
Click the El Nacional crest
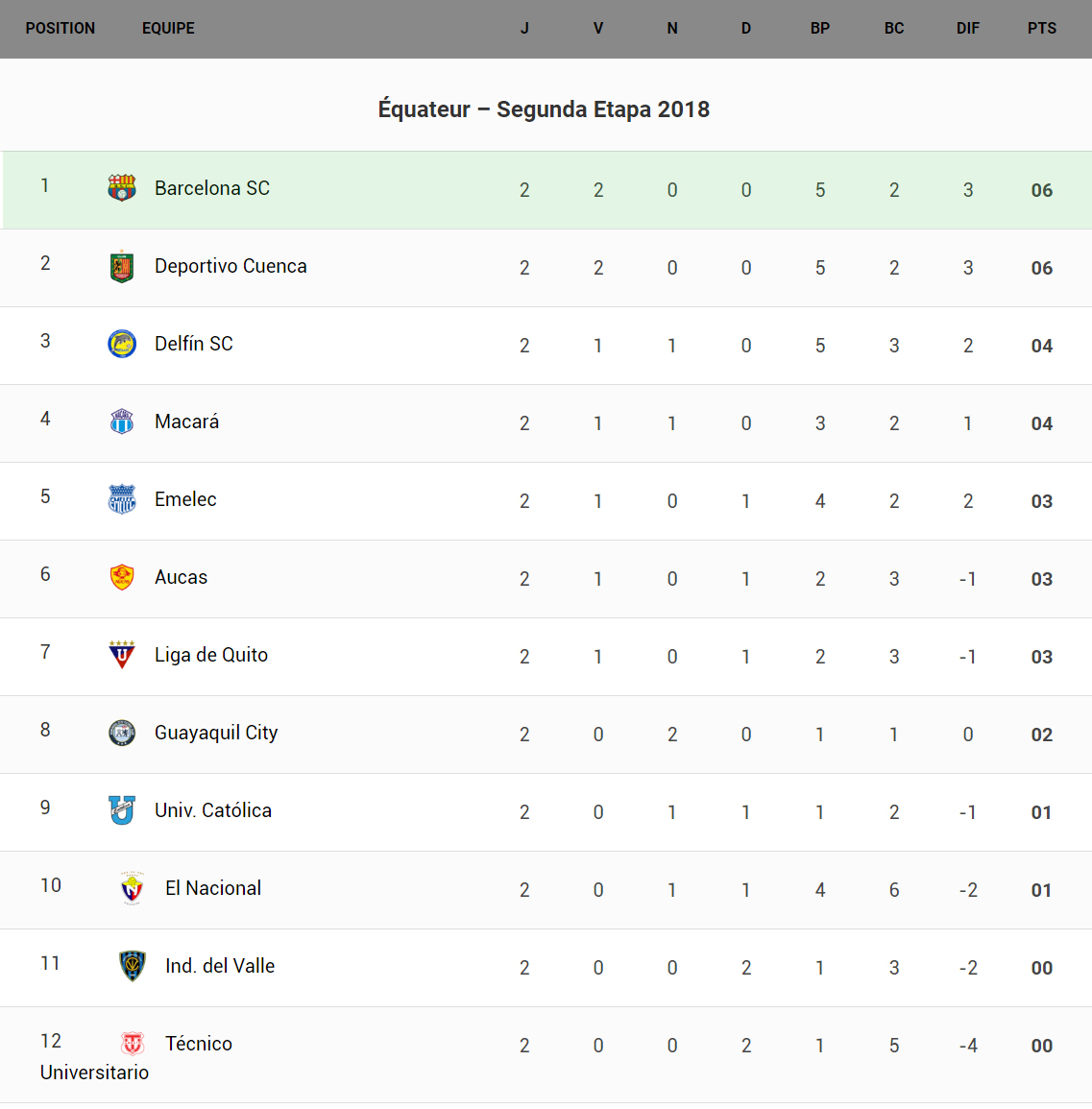(133, 888)
